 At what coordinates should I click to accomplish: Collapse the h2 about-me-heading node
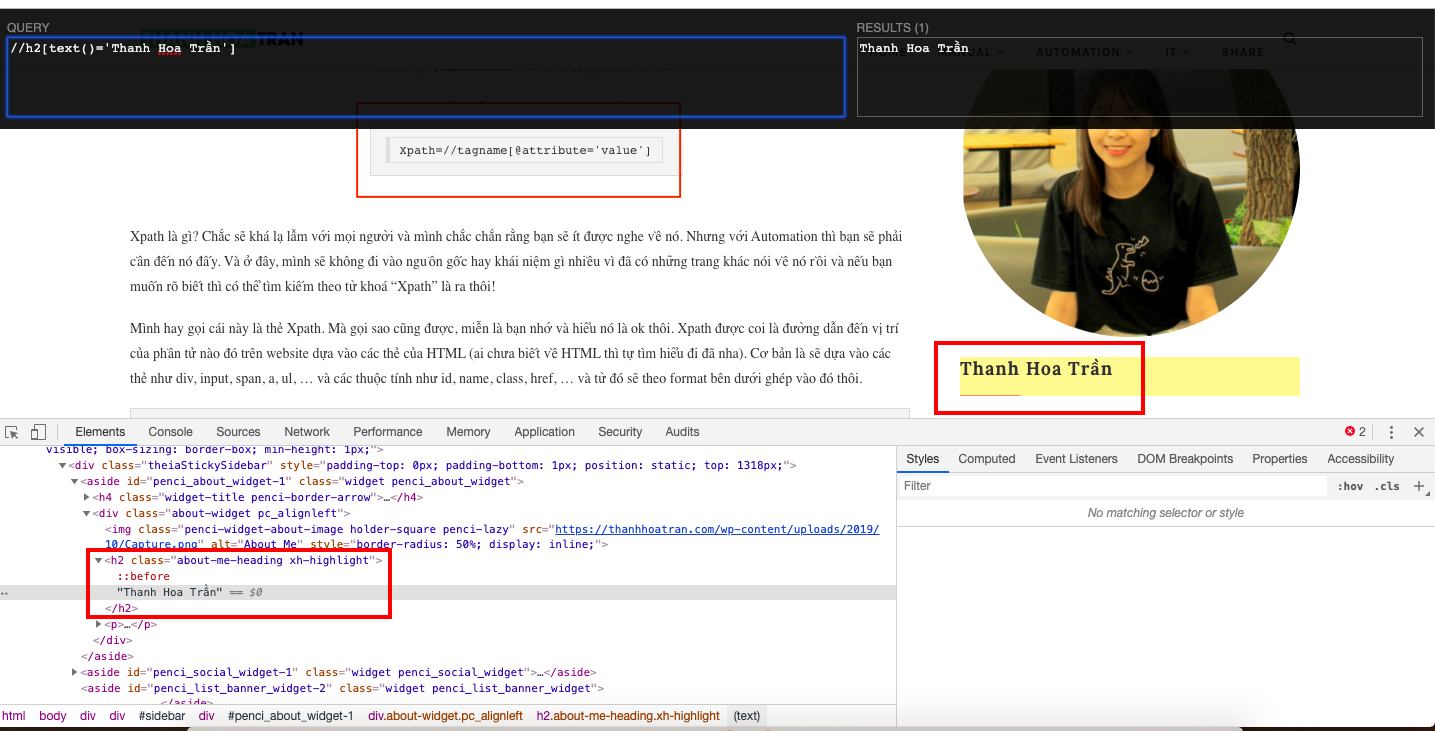click(99, 561)
